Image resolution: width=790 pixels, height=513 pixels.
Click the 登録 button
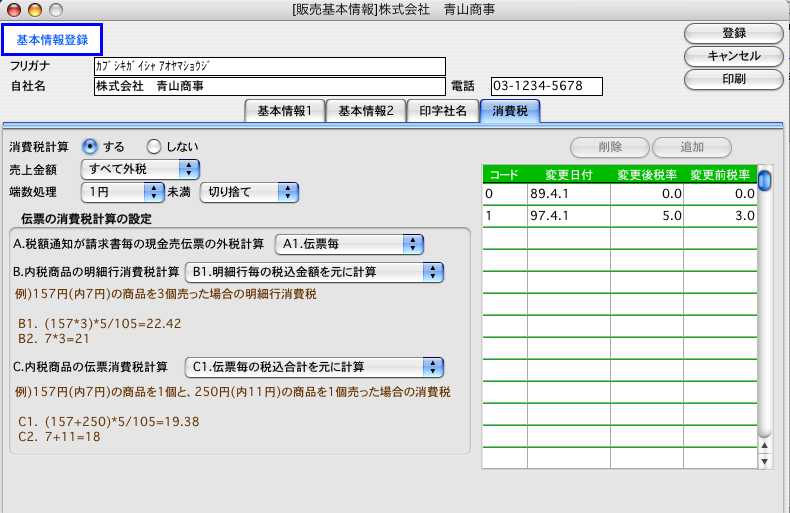click(733, 33)
